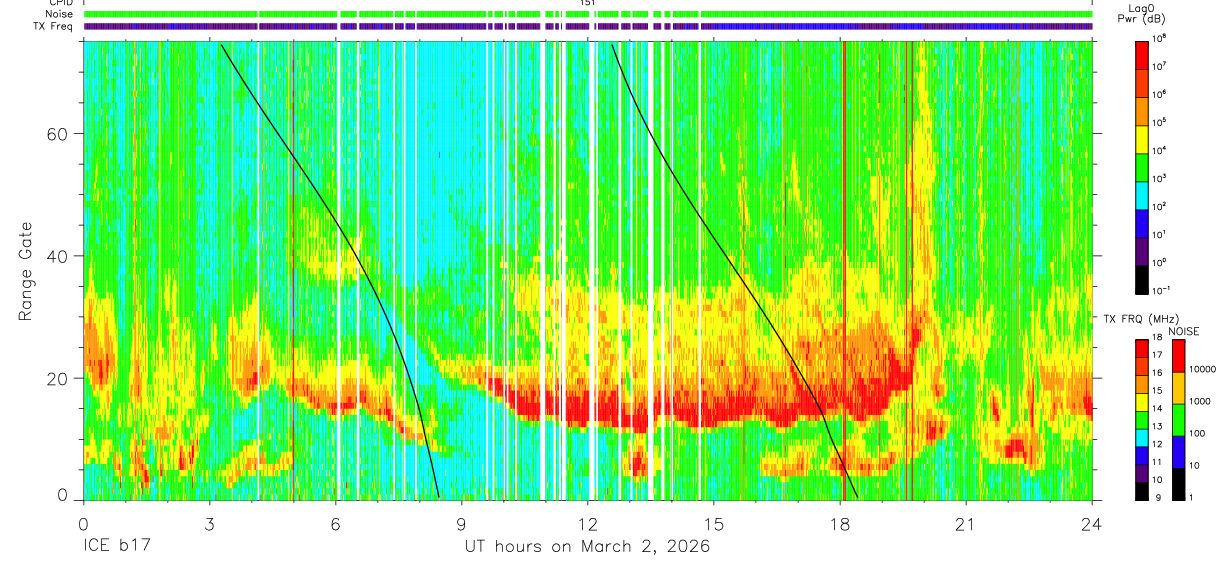Click the '151' CPID value above the plot

click(588, 3)
